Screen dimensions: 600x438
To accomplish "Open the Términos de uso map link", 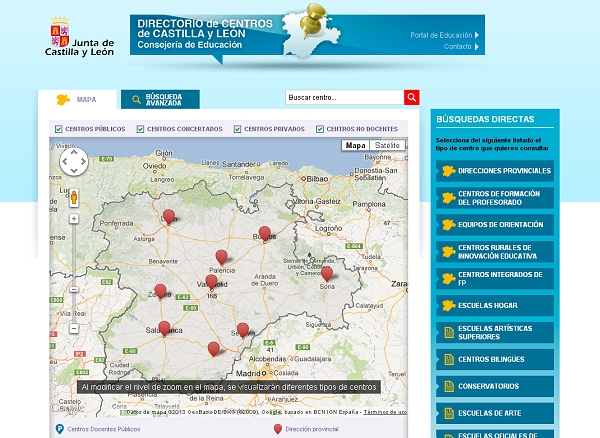I will [x=385, y=412].
